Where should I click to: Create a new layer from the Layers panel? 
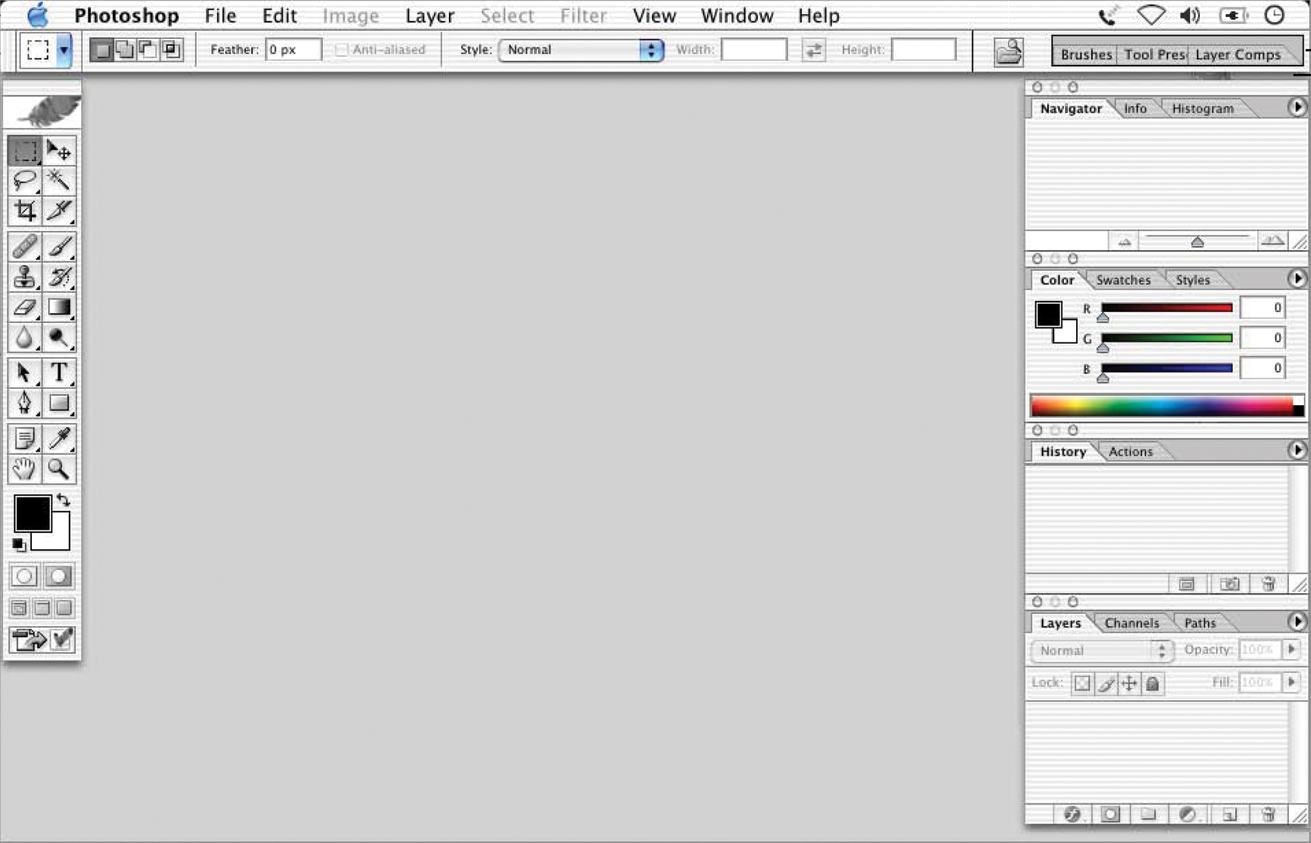coord(1230,814)
